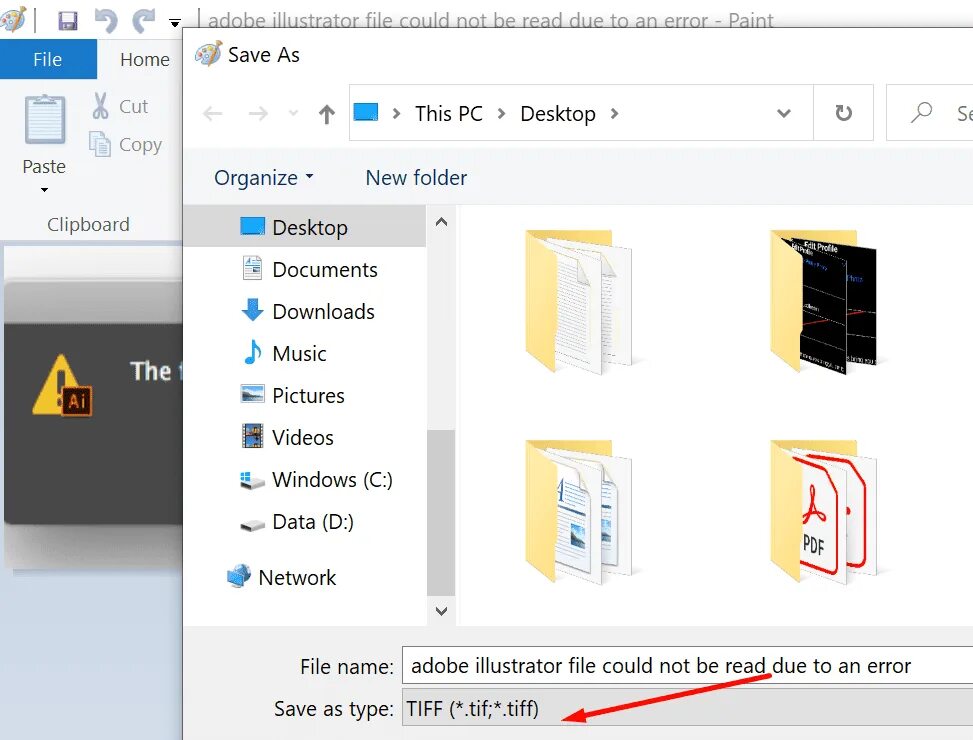Open the Customize Quick Access Toolbar dropdown
The image size is (973, 740).
(x=175, y=23)
